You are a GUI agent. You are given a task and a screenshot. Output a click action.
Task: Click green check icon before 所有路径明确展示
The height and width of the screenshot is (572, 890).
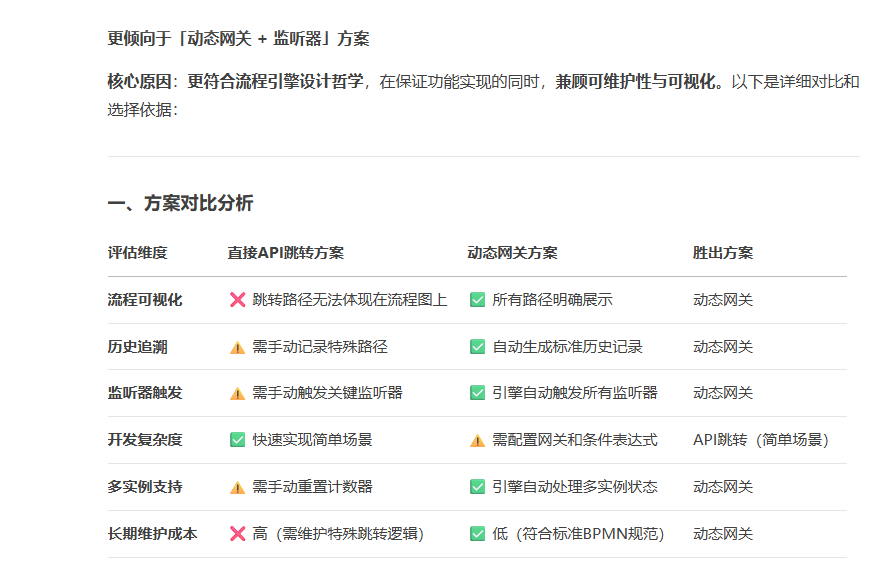tap(477, 300)
